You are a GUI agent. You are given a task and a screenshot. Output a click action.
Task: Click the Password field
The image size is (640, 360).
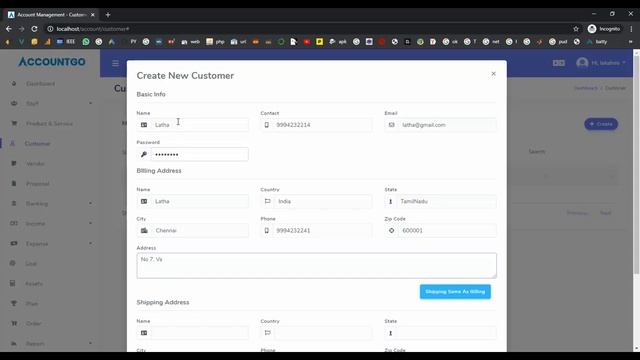pos(200,154)
